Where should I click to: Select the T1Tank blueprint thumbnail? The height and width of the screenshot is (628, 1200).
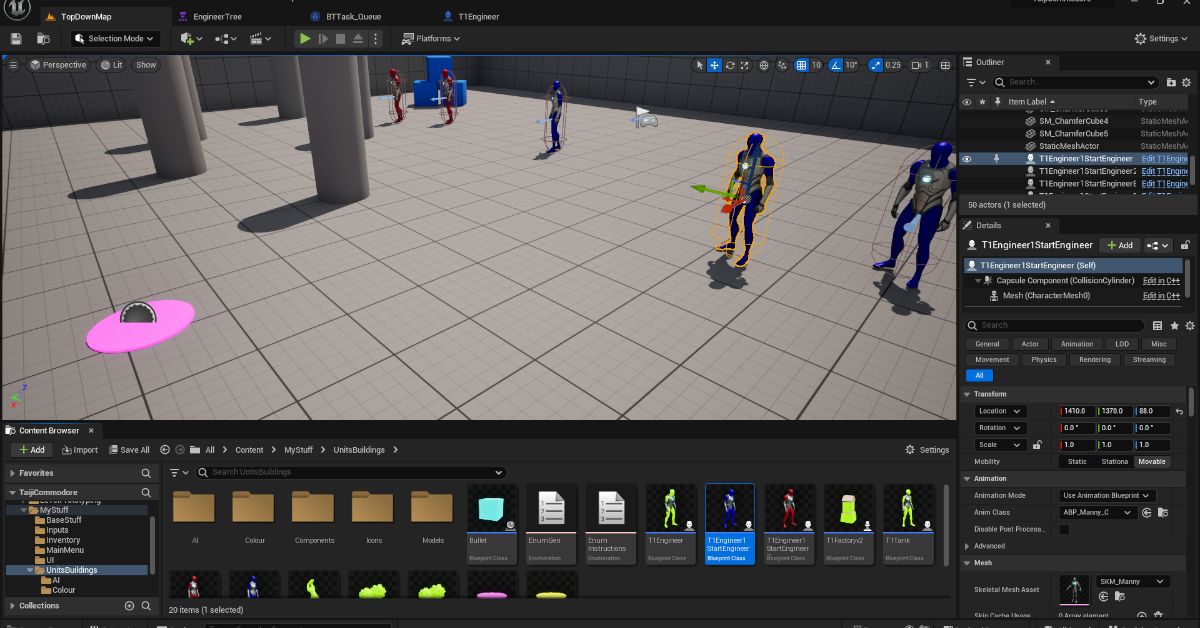[x=906, y=517]
